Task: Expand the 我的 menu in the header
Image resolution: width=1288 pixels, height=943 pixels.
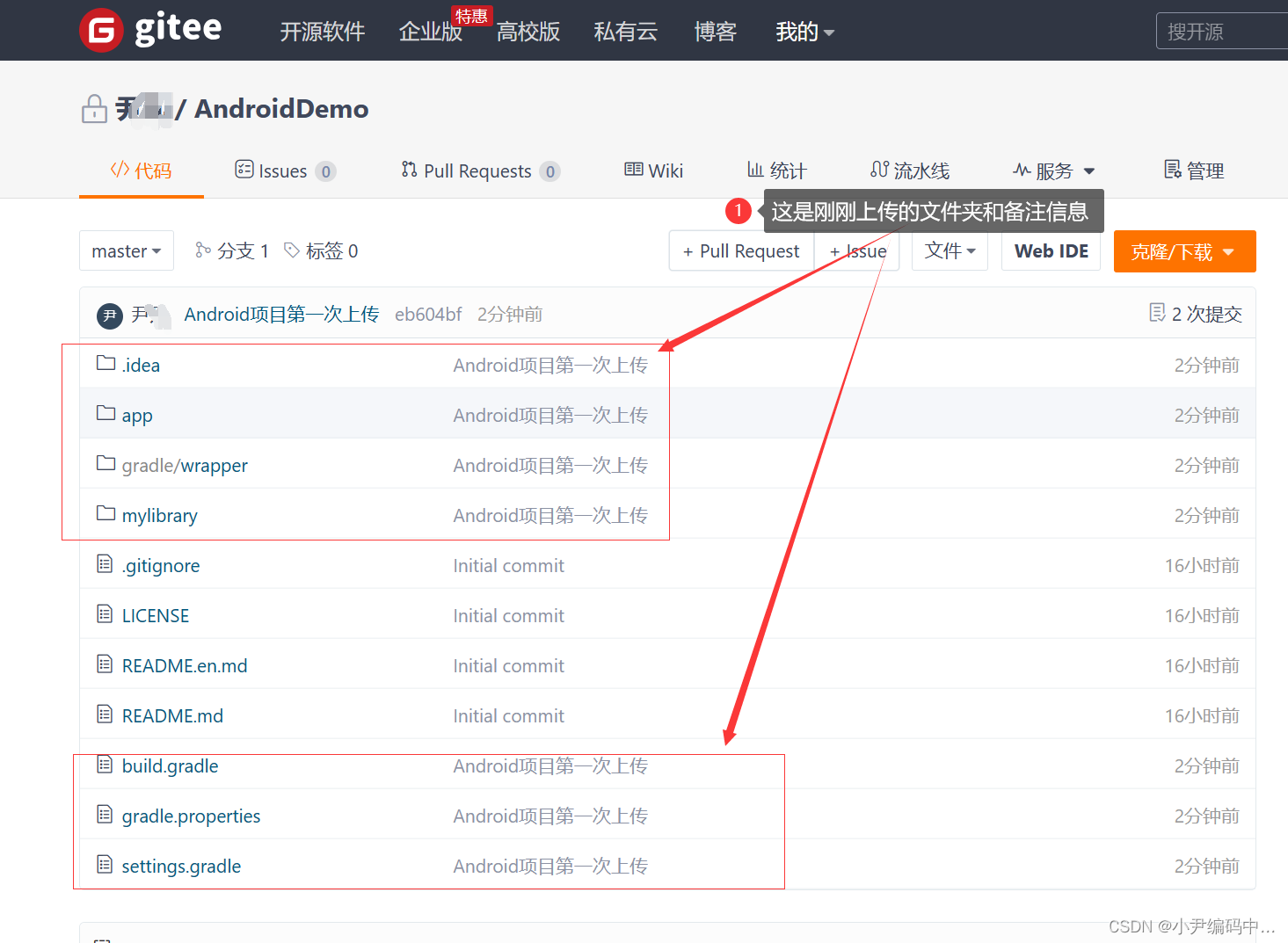Action: (804, 32)
